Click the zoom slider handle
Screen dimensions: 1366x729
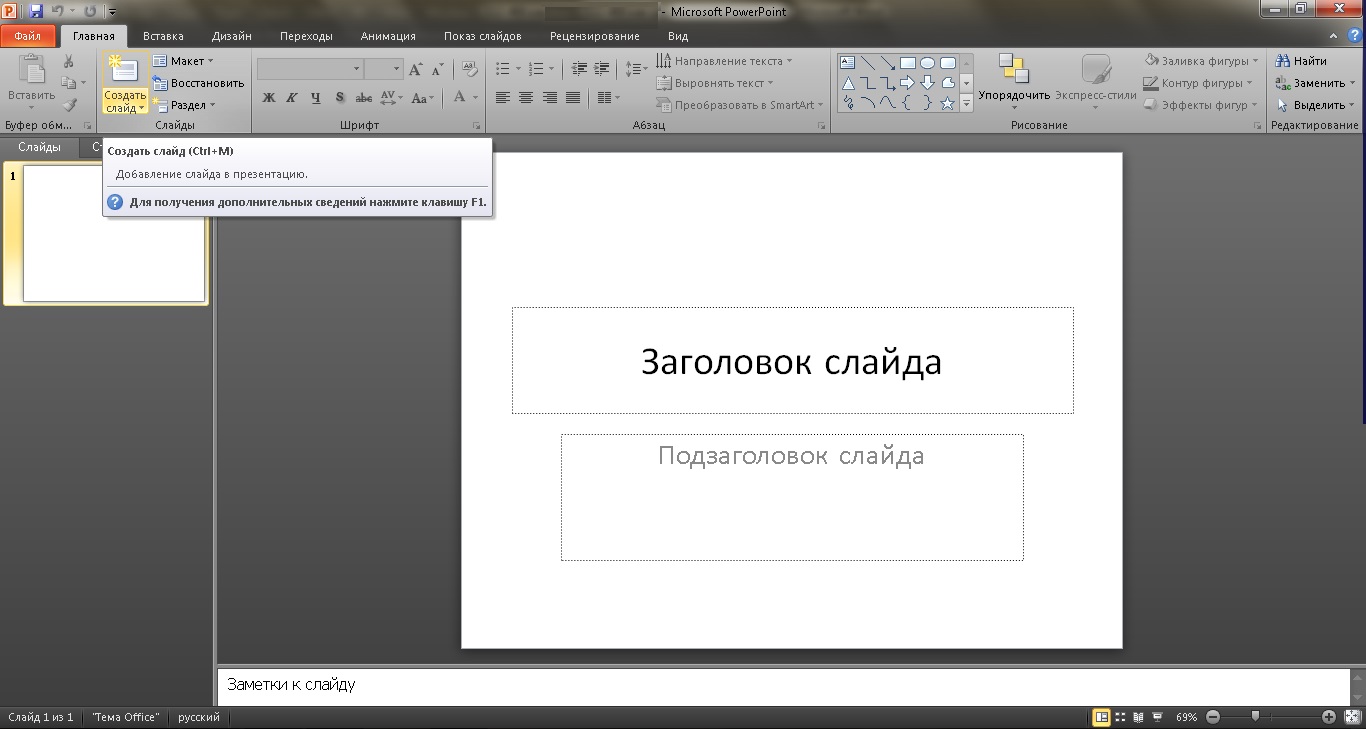click(1255, 717)
